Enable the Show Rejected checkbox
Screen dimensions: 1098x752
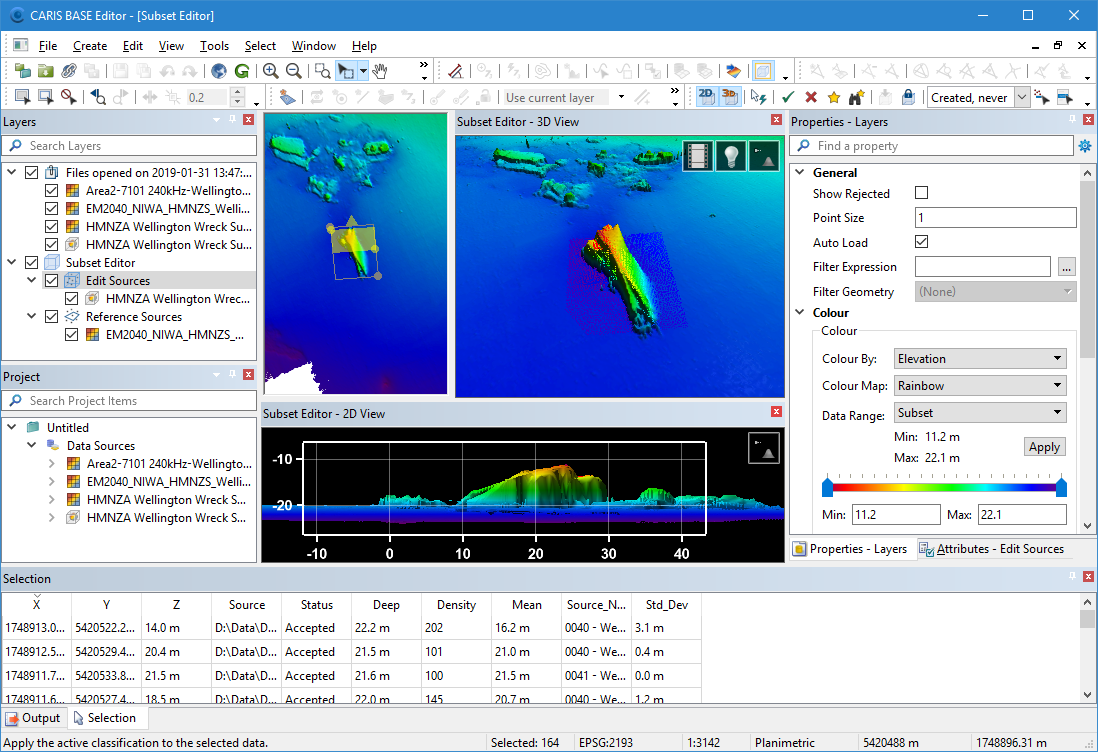click(922, 194)
